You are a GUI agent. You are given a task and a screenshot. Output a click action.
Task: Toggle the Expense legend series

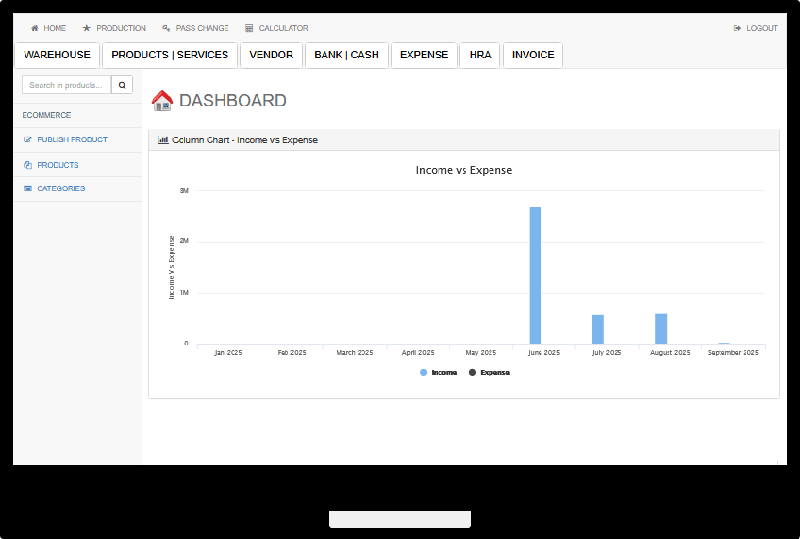pos(488,373)
